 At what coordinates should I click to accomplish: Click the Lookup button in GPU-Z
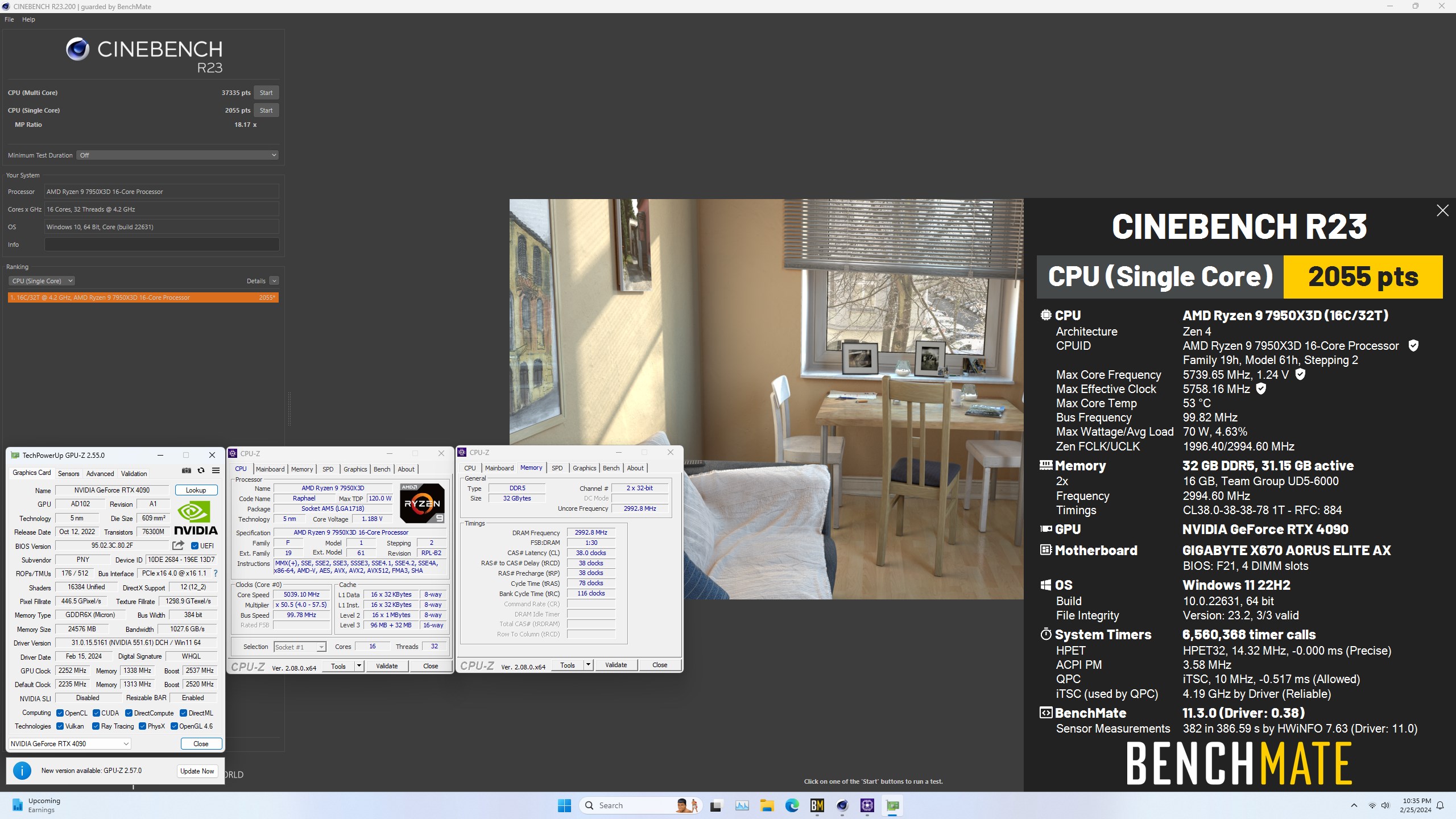coord(196,490)
